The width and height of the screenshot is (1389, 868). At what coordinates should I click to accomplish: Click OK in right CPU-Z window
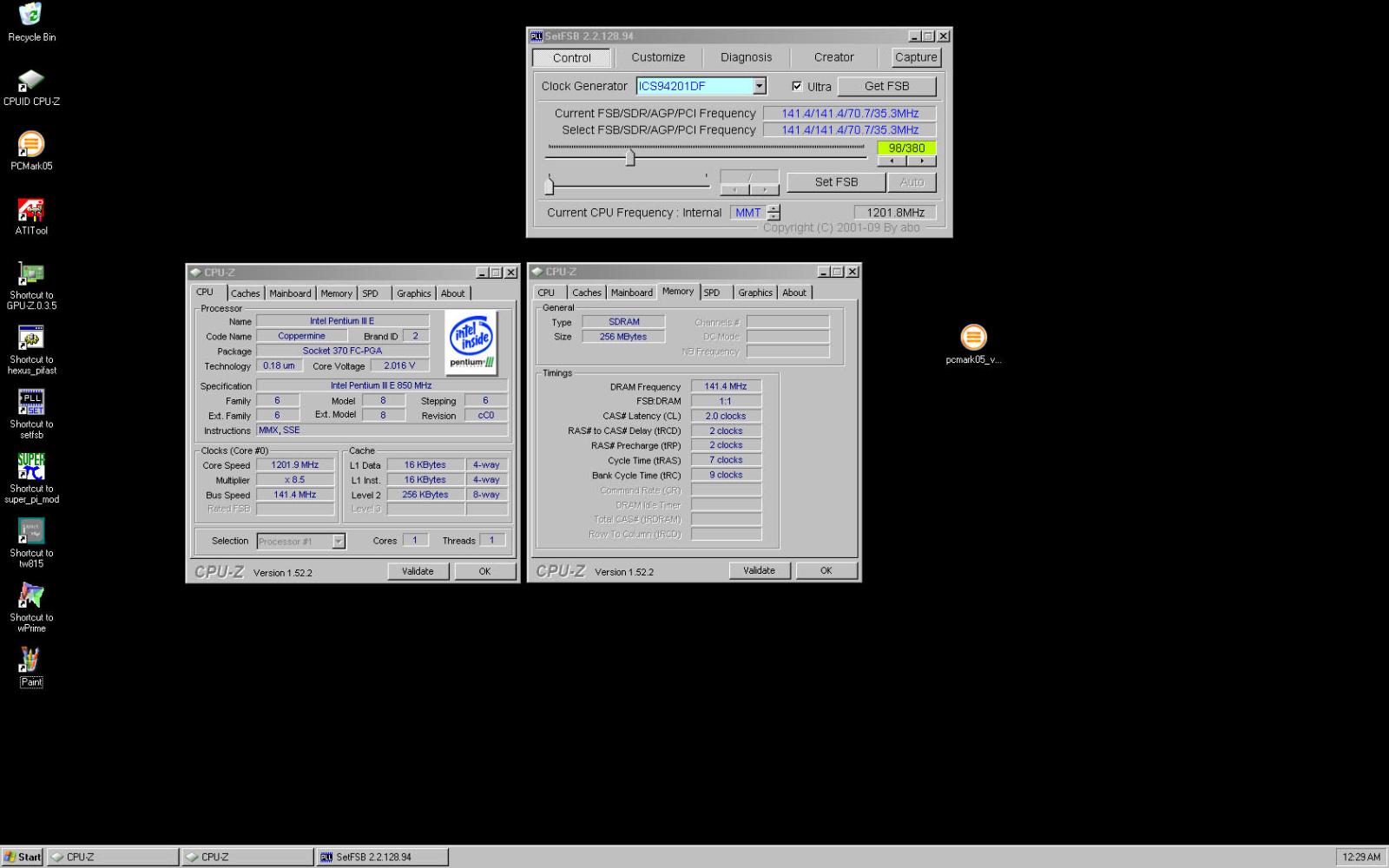tap(826, 570)
